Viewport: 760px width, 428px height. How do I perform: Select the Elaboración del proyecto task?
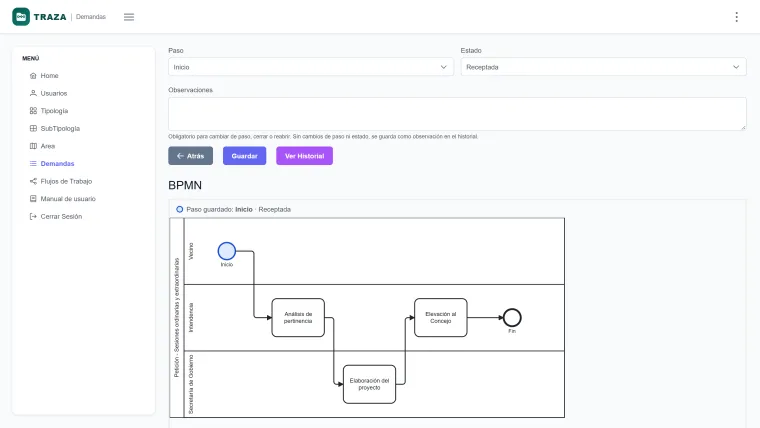click(x=369, y=384)
